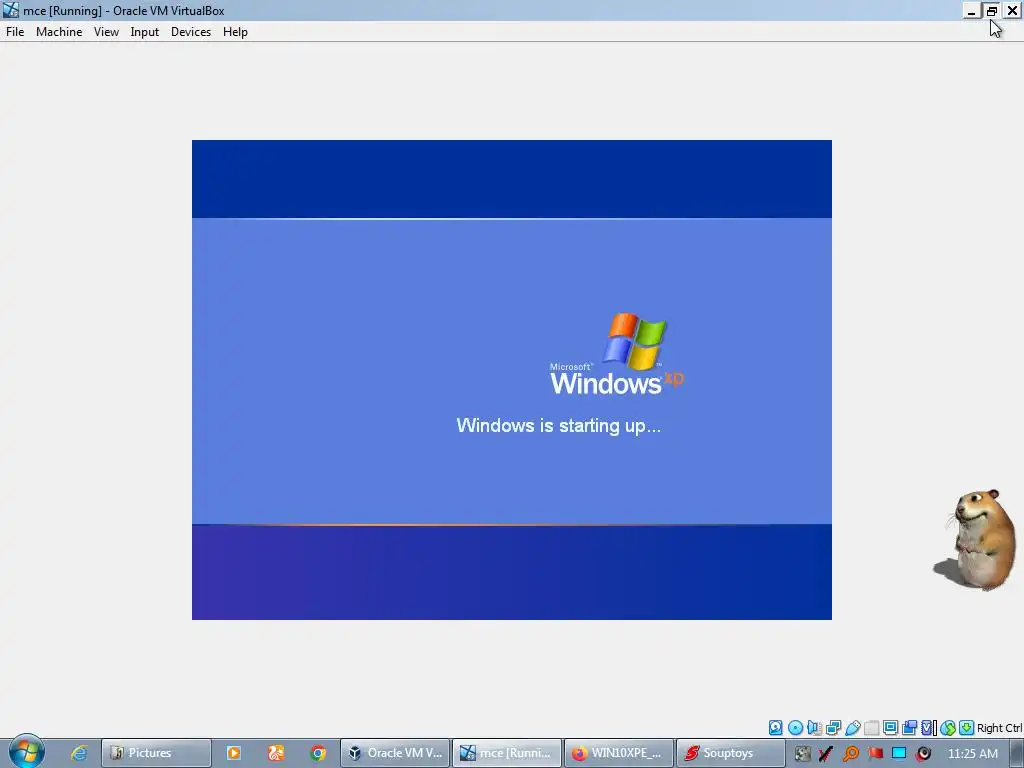This screenshot has height=768, width=1024.
Task: Click the Show desktop button
Action: click(x=1016, y=753)
